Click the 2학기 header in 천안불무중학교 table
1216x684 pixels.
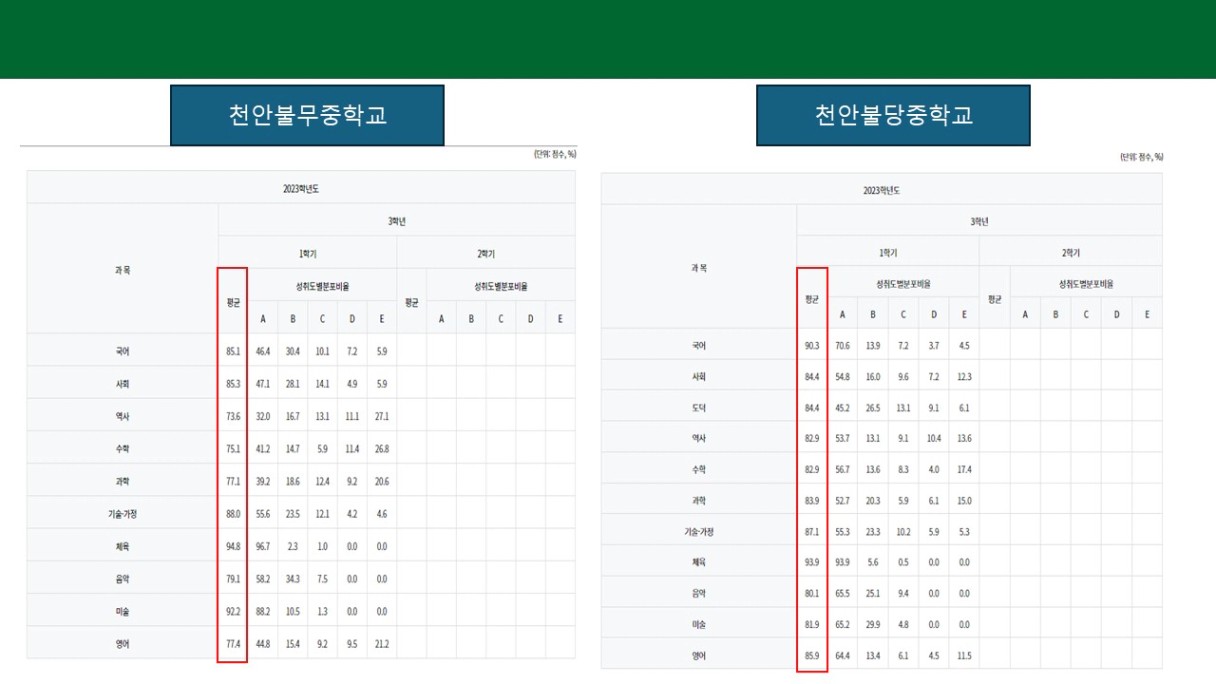coord(486,254)
